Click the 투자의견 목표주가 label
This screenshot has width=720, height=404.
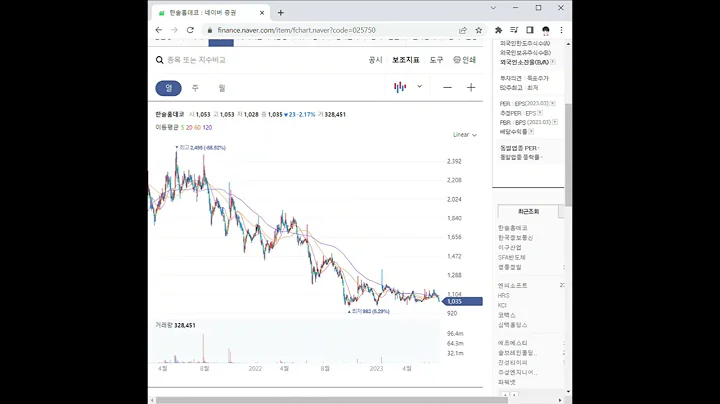tap(524, 79)
